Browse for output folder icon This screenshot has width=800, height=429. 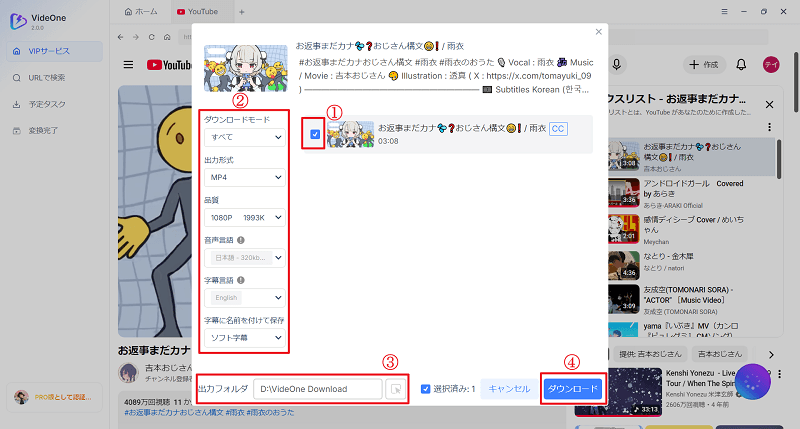[x=395, y=389]
